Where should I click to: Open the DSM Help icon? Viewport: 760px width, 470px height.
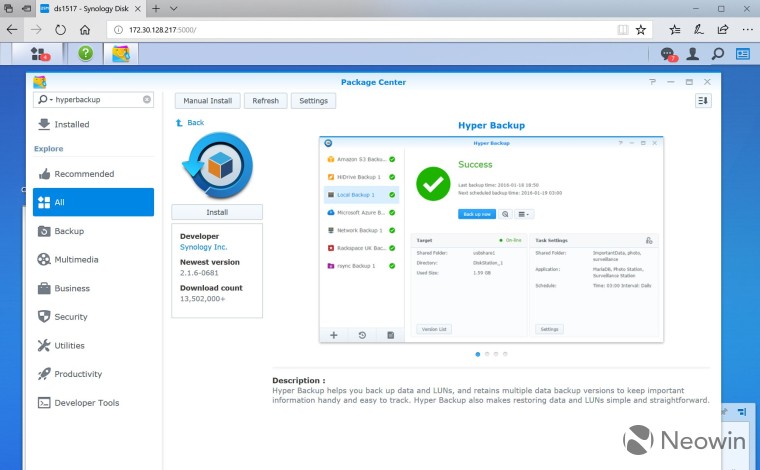click(85, 53)
